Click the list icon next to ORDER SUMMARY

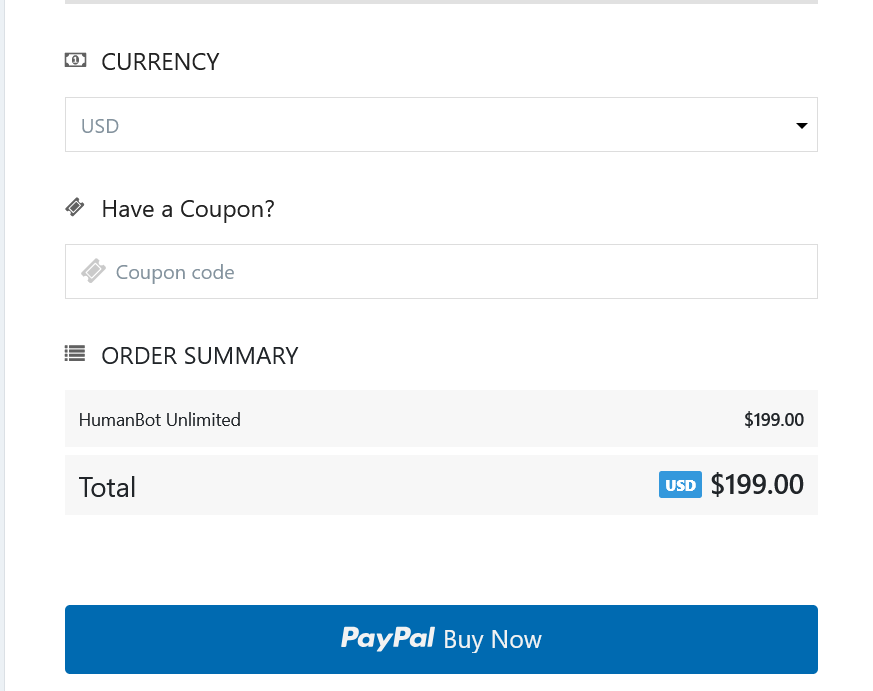point(75,354)
